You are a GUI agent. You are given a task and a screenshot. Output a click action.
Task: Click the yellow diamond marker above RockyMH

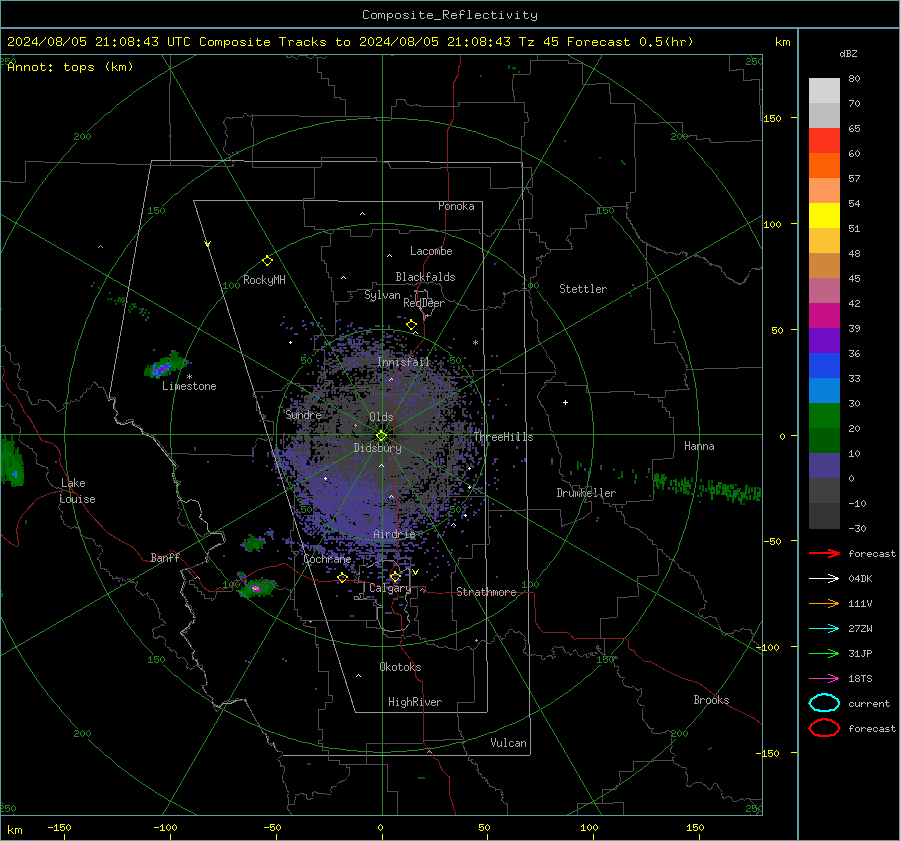click(x=267, y=261)
